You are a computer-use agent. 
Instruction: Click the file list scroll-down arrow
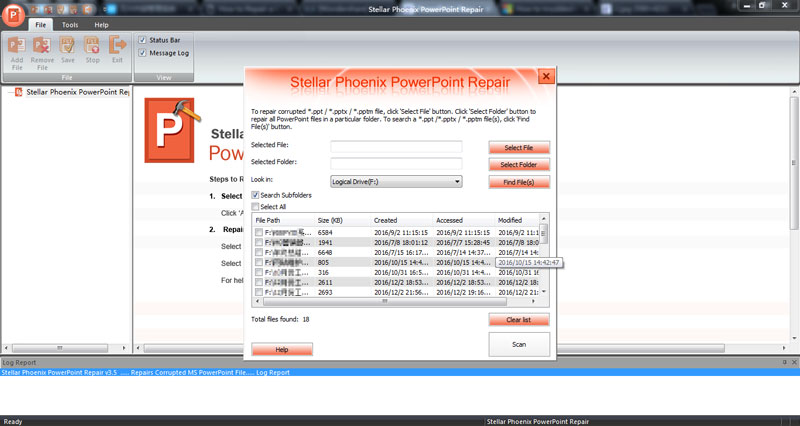coord(544,292)
